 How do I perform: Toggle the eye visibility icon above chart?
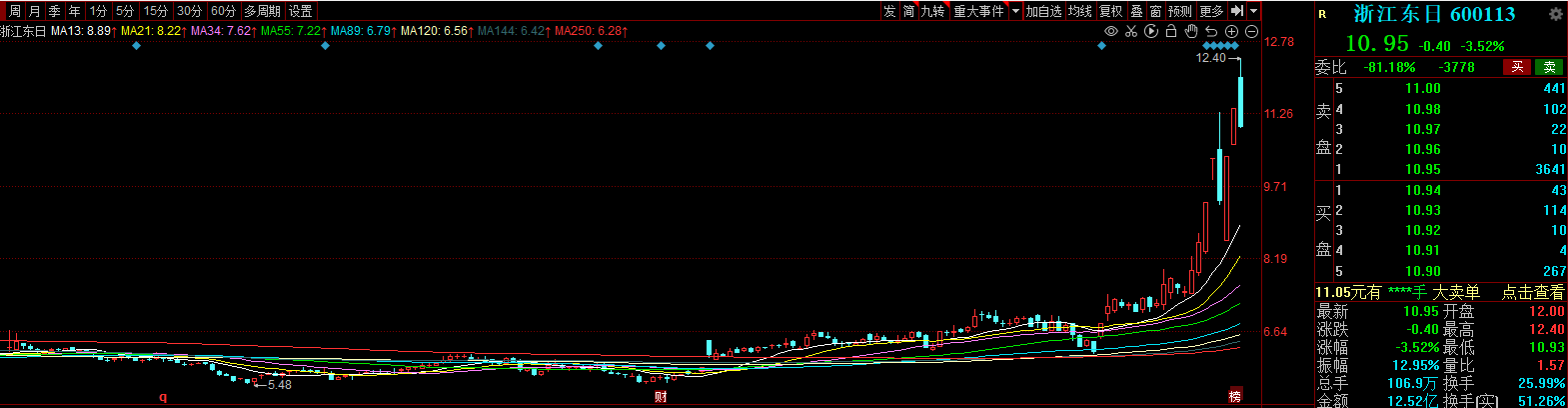click(x=1110, y=32)
